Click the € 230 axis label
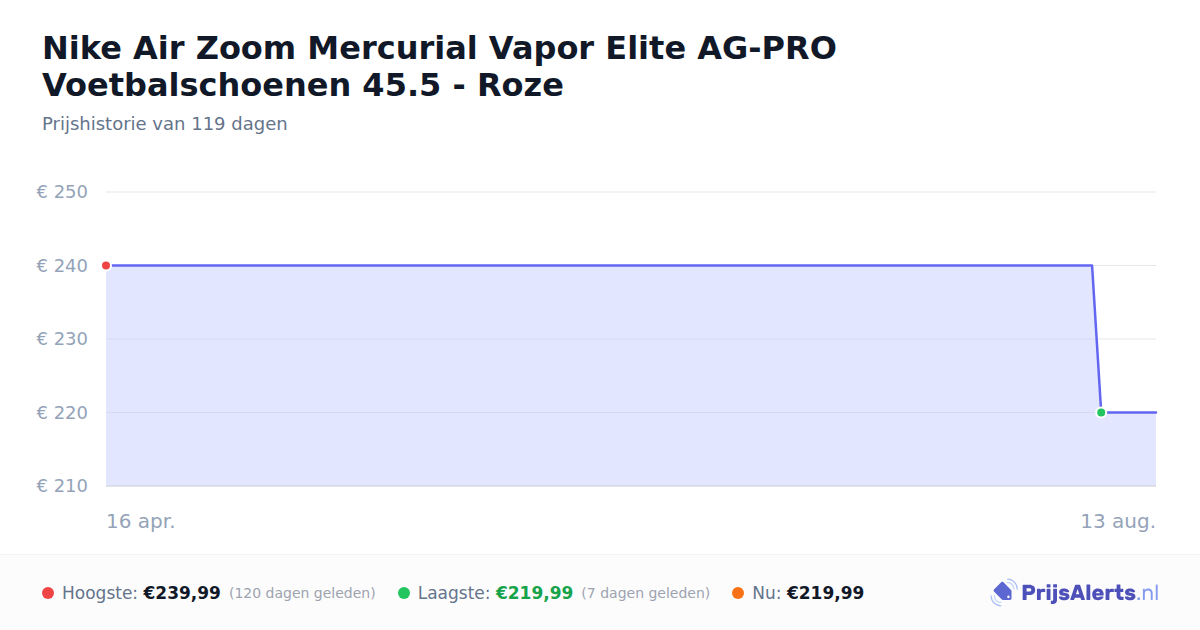Image resolution: width=1200 pixels, height=630 pixels. pyautogui.click(x=62, y=339)
